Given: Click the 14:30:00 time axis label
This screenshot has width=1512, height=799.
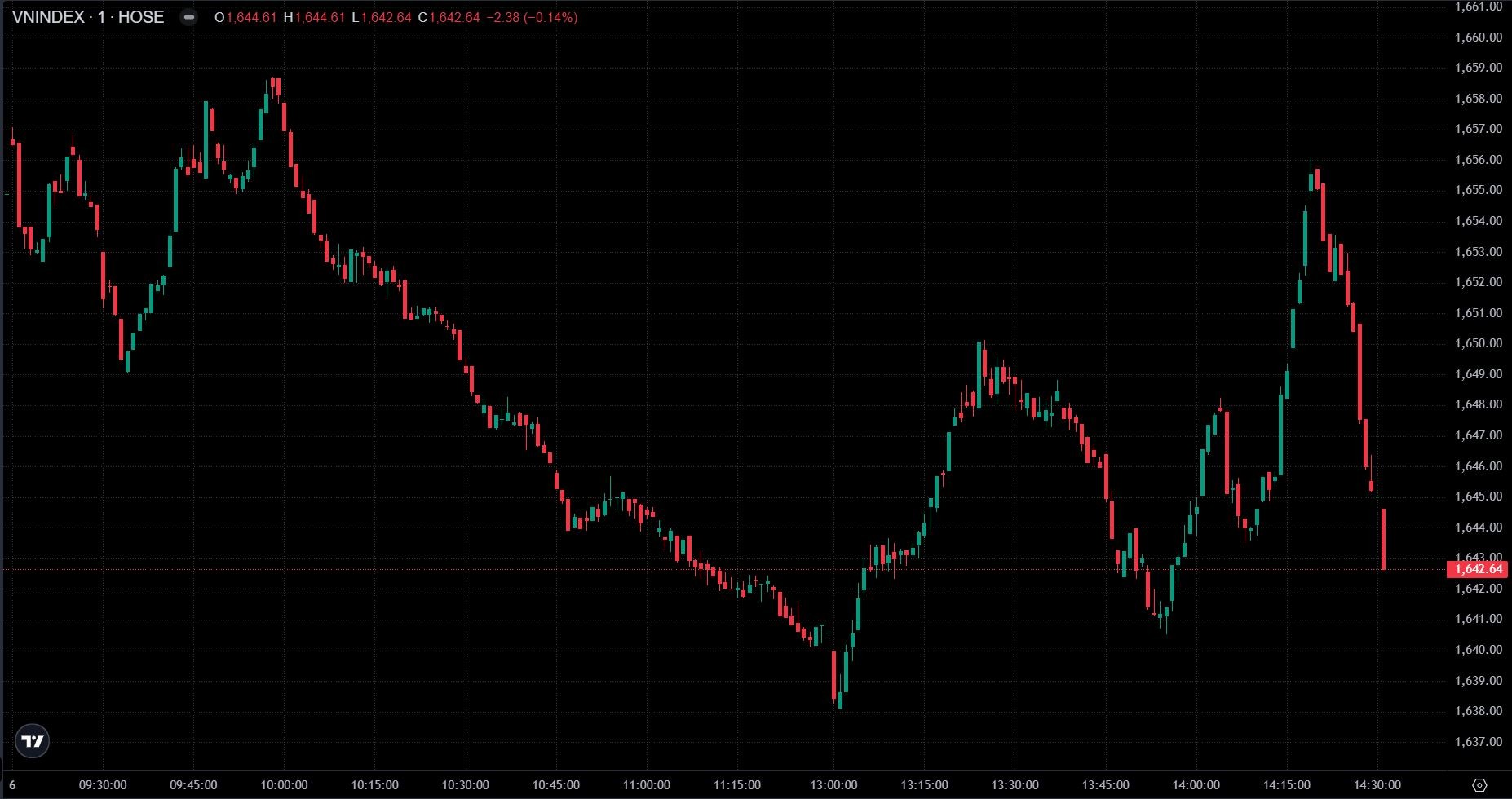Looking at the screenshot, I should point(1377,785).
